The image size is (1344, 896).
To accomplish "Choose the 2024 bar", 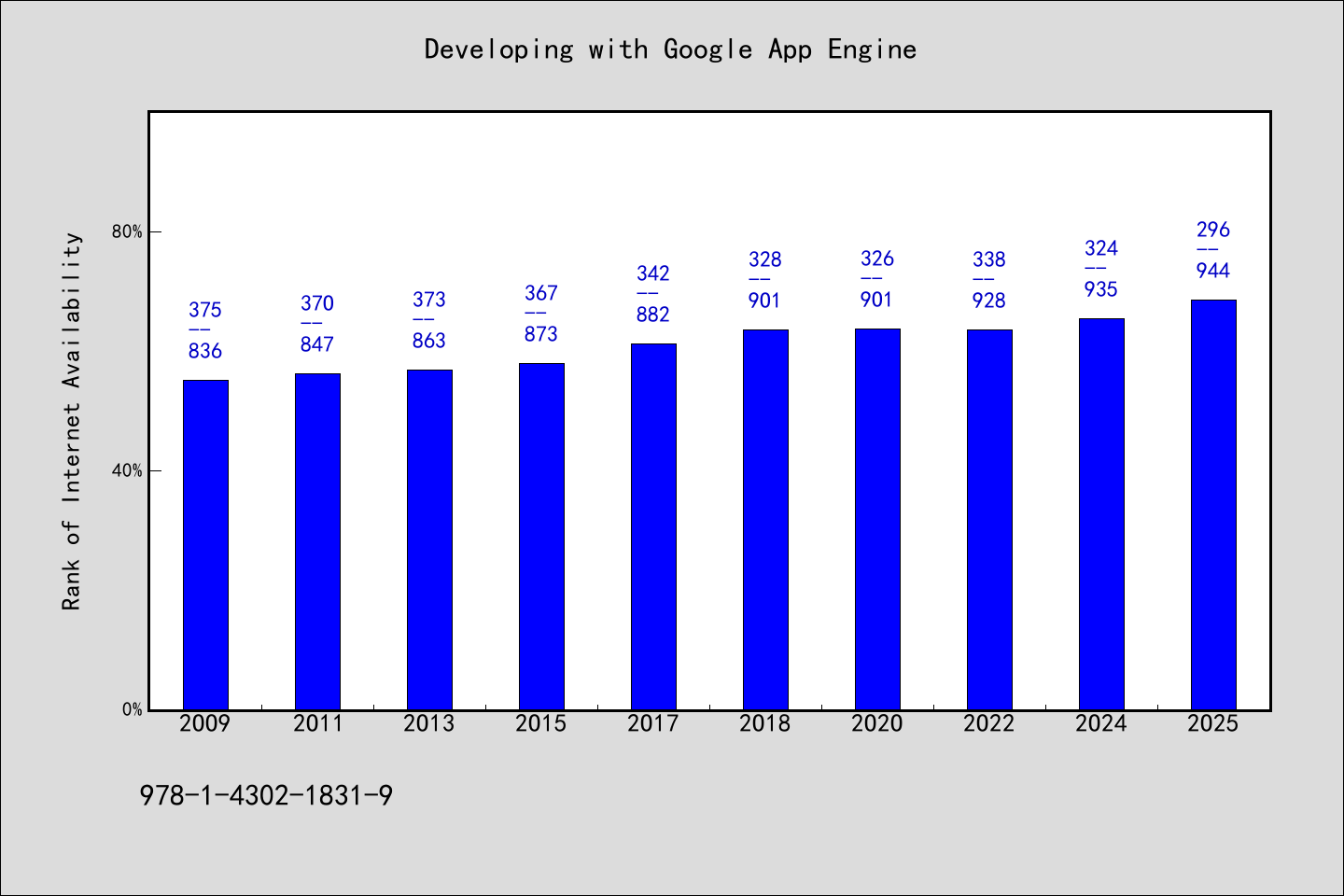I will coord(1101,514).
